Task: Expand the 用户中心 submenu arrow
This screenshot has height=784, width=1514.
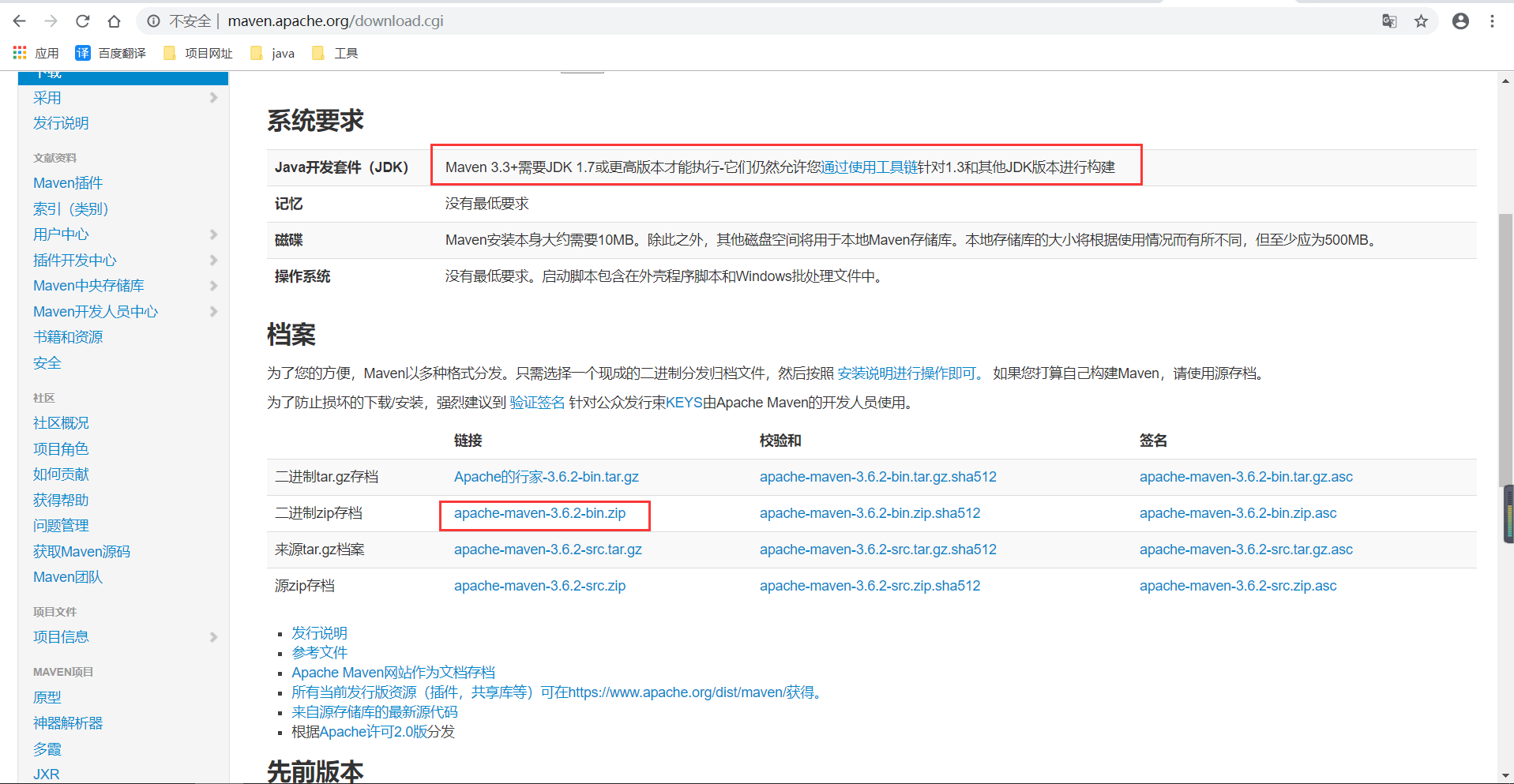Action: tap(213, 234)
